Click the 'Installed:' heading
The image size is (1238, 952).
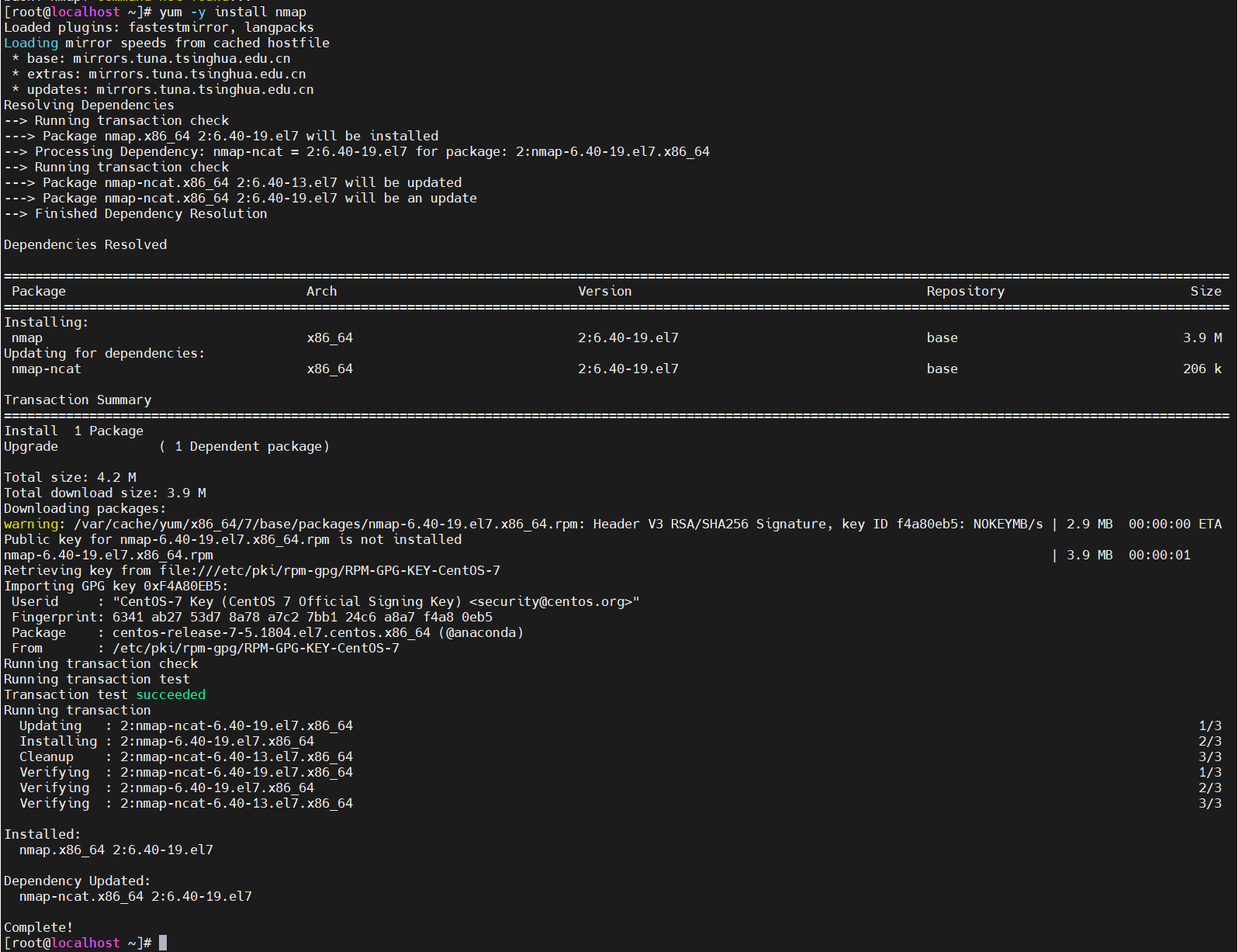pos(43,834)
